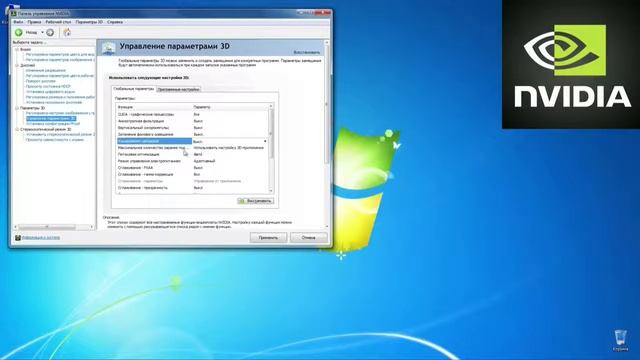Select the Вертикальный синхроимпульс row
Screen dimensions: 640x360
(193, 128)
